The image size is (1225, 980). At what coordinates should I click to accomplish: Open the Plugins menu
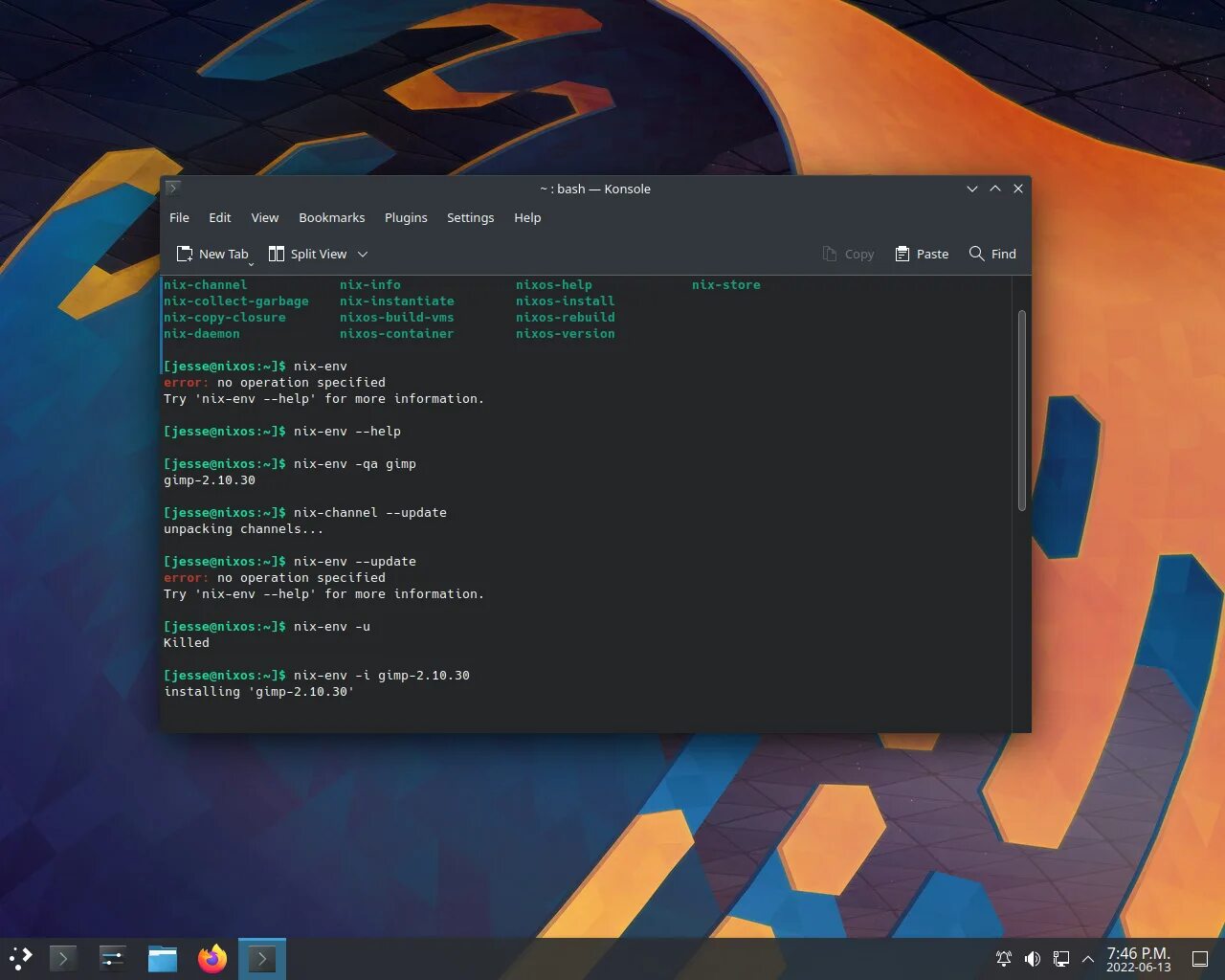406,217
